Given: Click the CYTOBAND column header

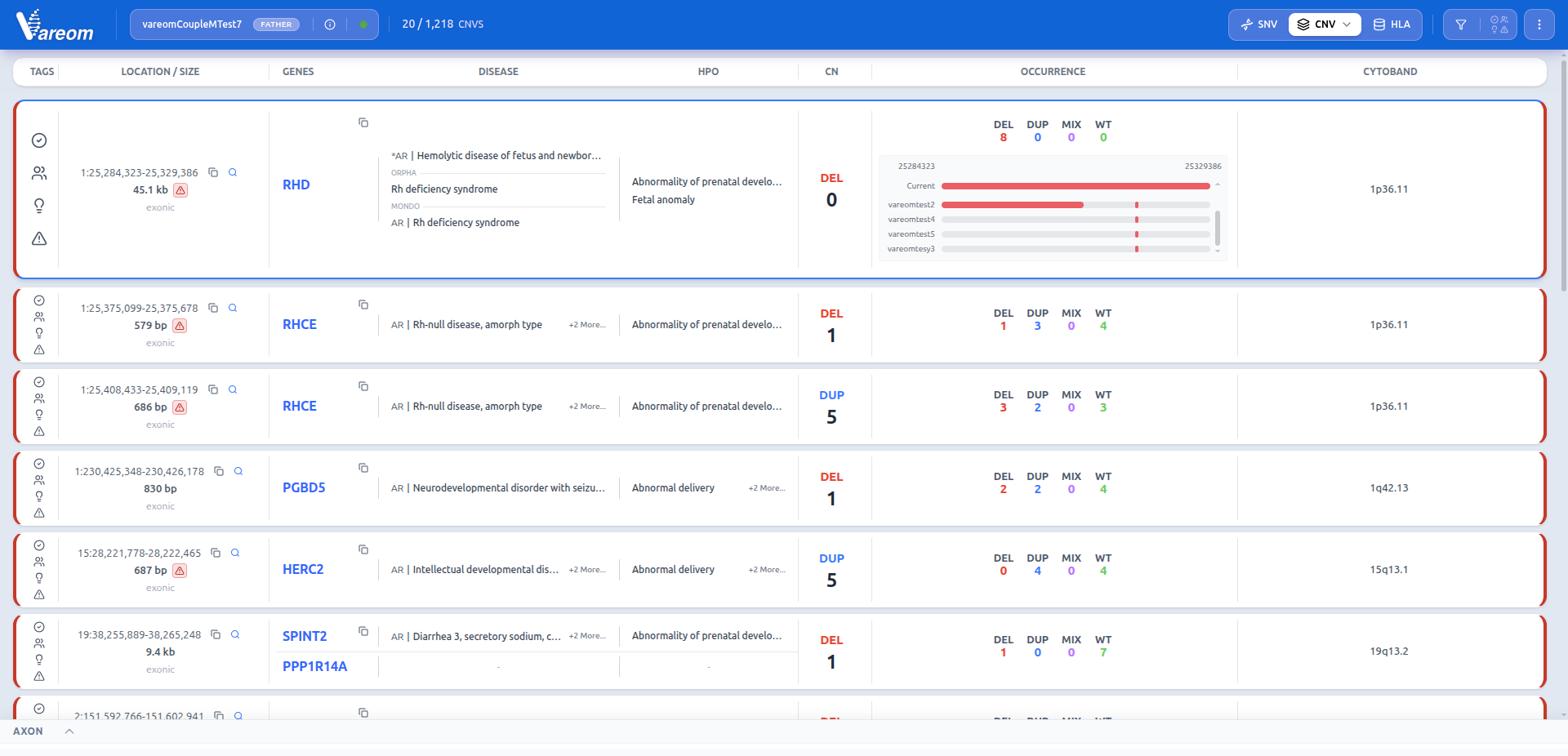Looking at the screenshot, I should (x=1390, y=72).
